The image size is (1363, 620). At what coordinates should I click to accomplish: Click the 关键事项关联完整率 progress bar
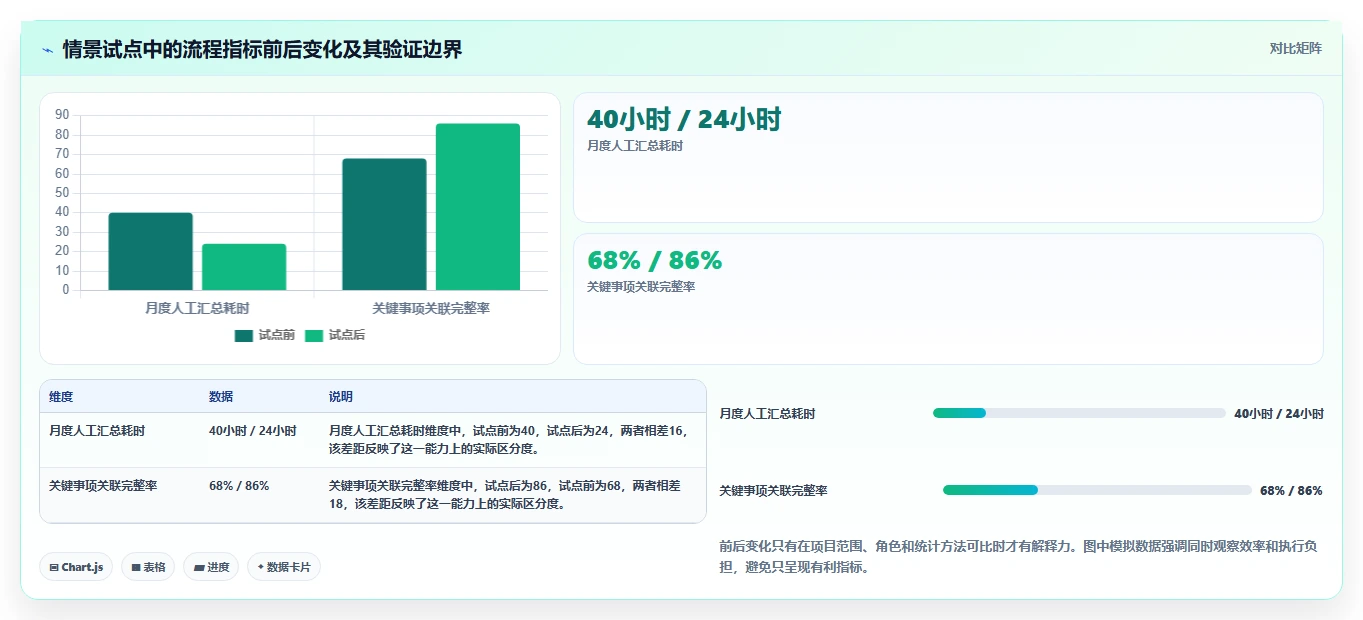(x=1097, y=490)
